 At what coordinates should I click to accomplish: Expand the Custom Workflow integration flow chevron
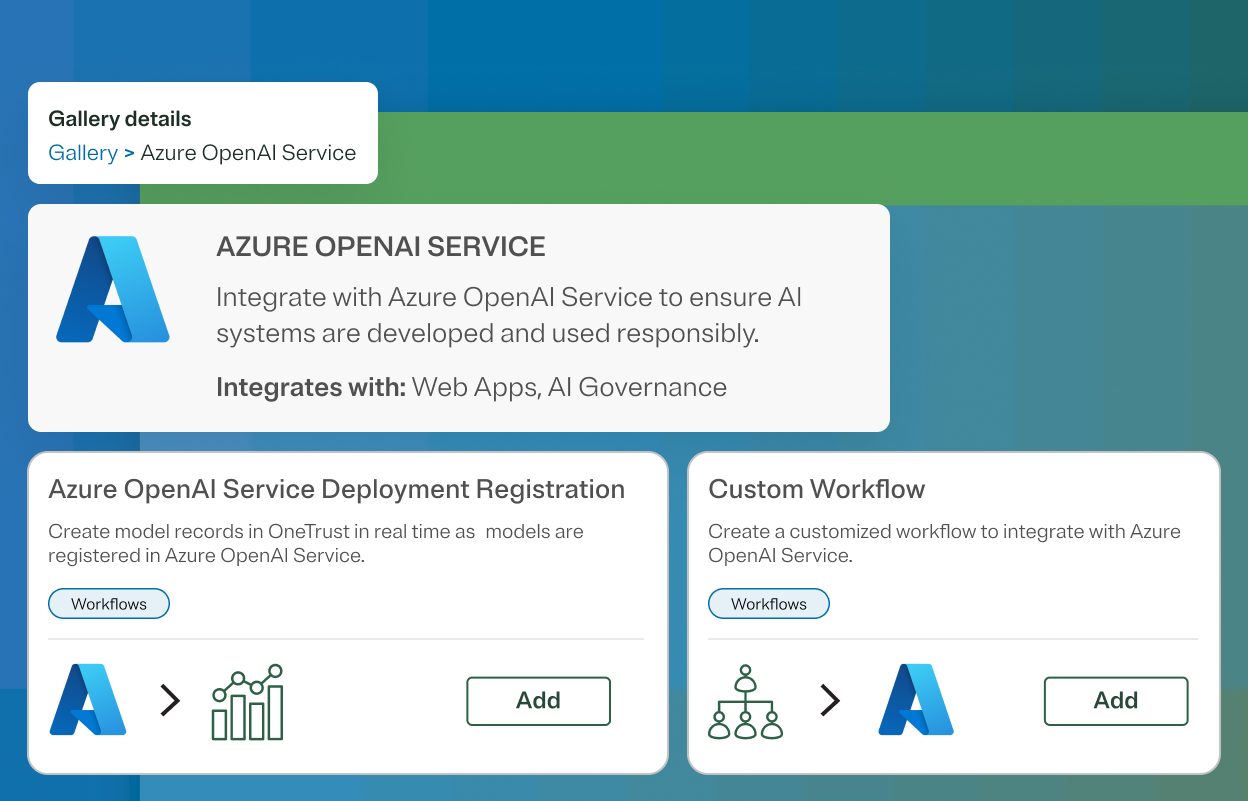pos(830,700)
